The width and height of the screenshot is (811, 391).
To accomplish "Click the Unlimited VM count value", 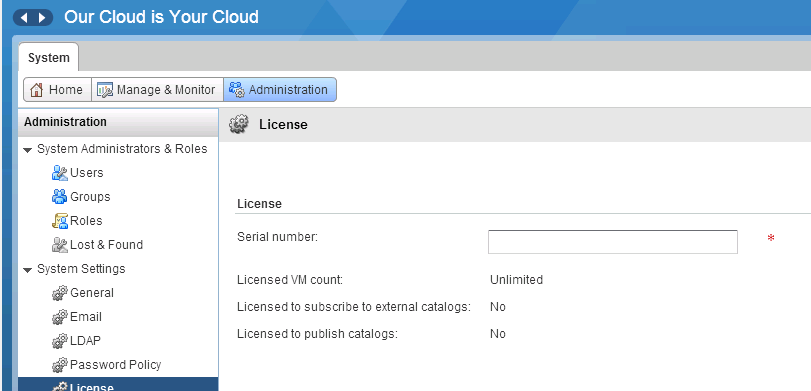I will [516, 280].
